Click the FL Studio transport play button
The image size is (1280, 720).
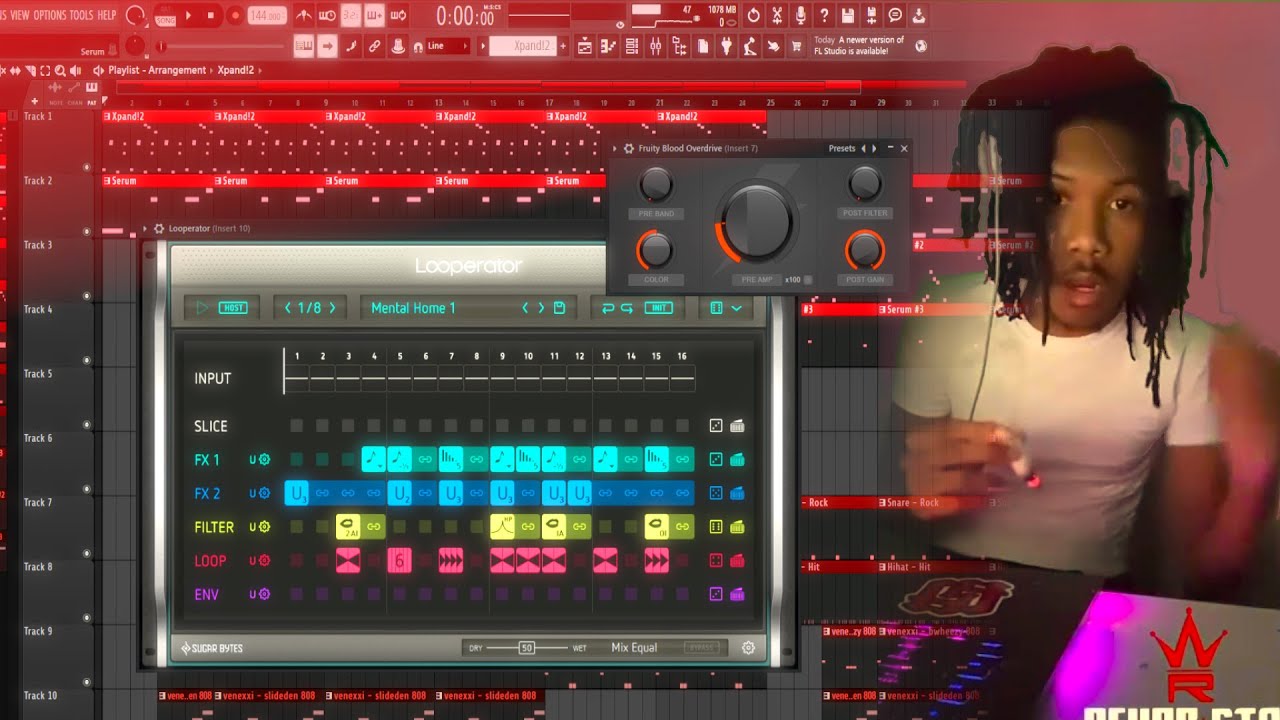point(188,15)
